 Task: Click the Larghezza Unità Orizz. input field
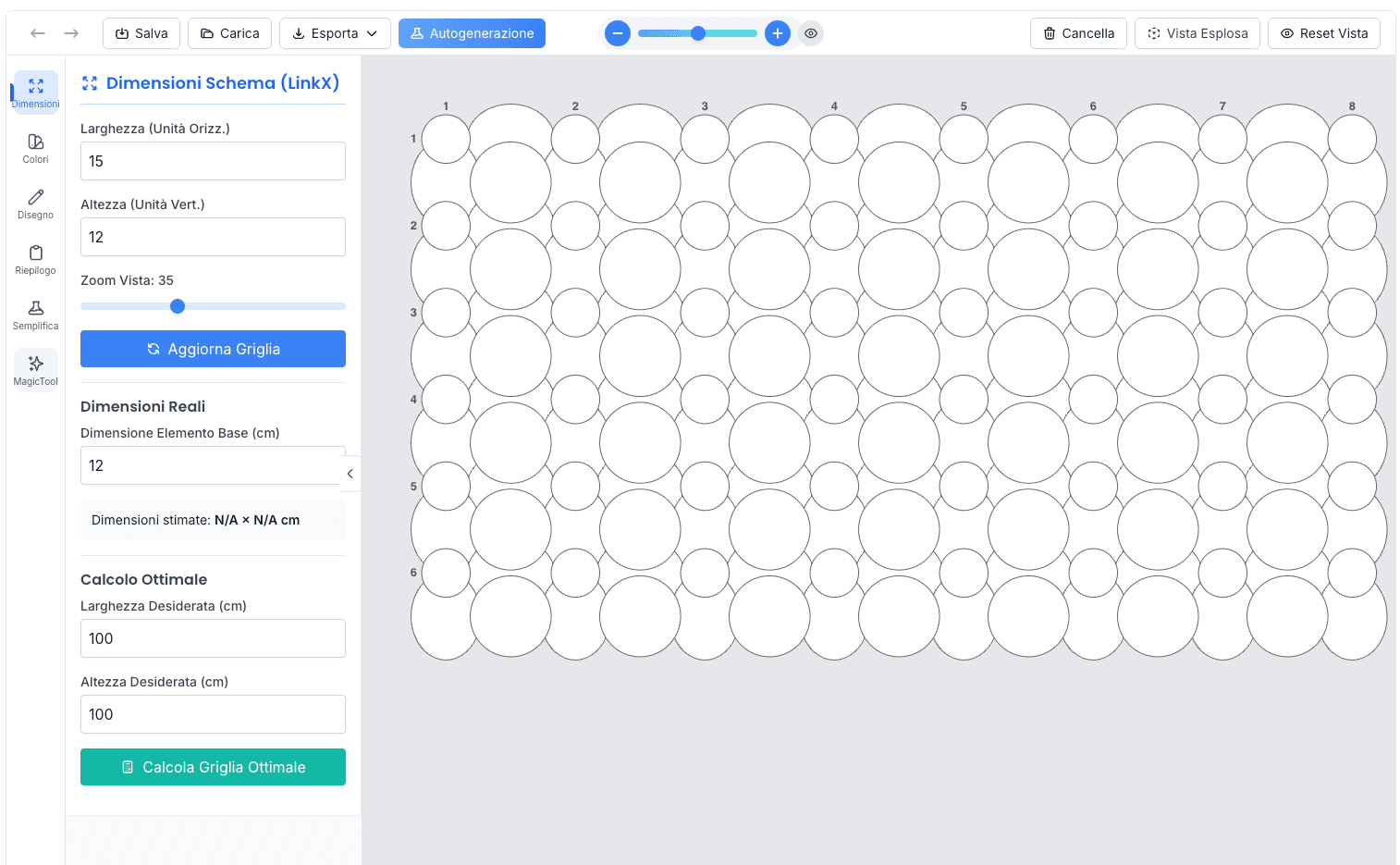(x=213, y=161)
